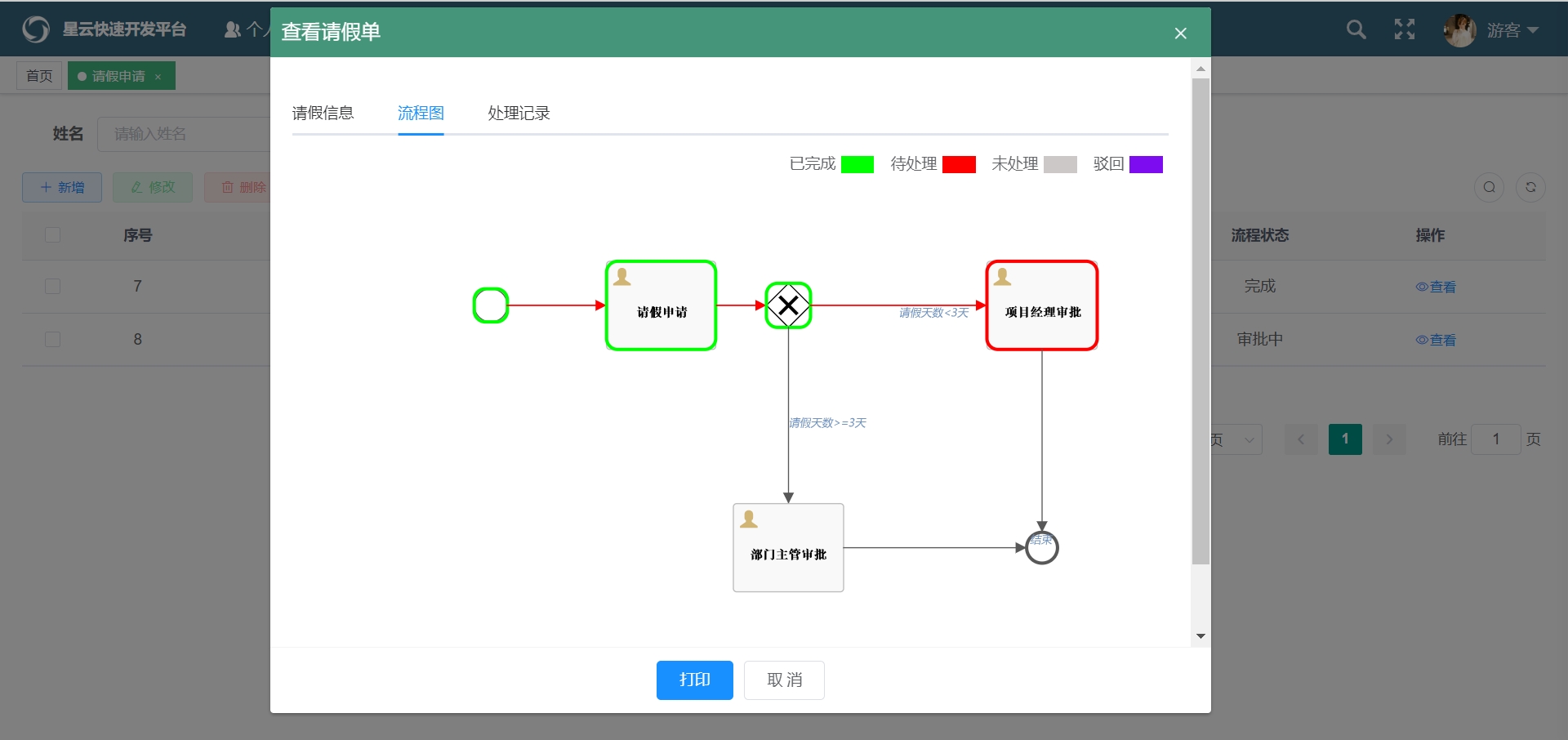
Task: Click the exclusive gateway X node
Action: pyautogui.click(x=788, y=305)
